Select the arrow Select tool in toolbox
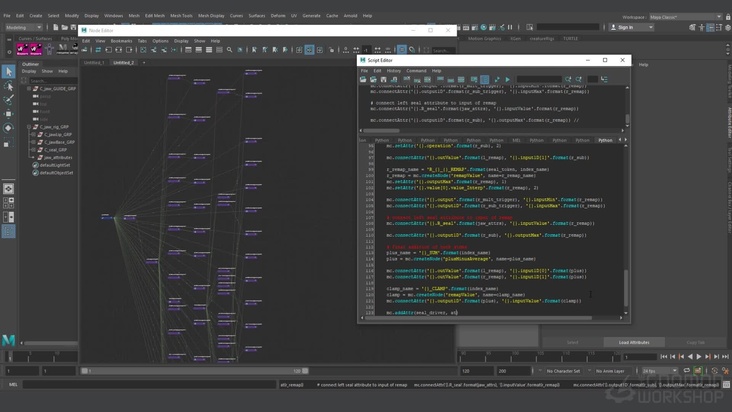Screen dimensions: 732x412 click(x=8, y=71)
